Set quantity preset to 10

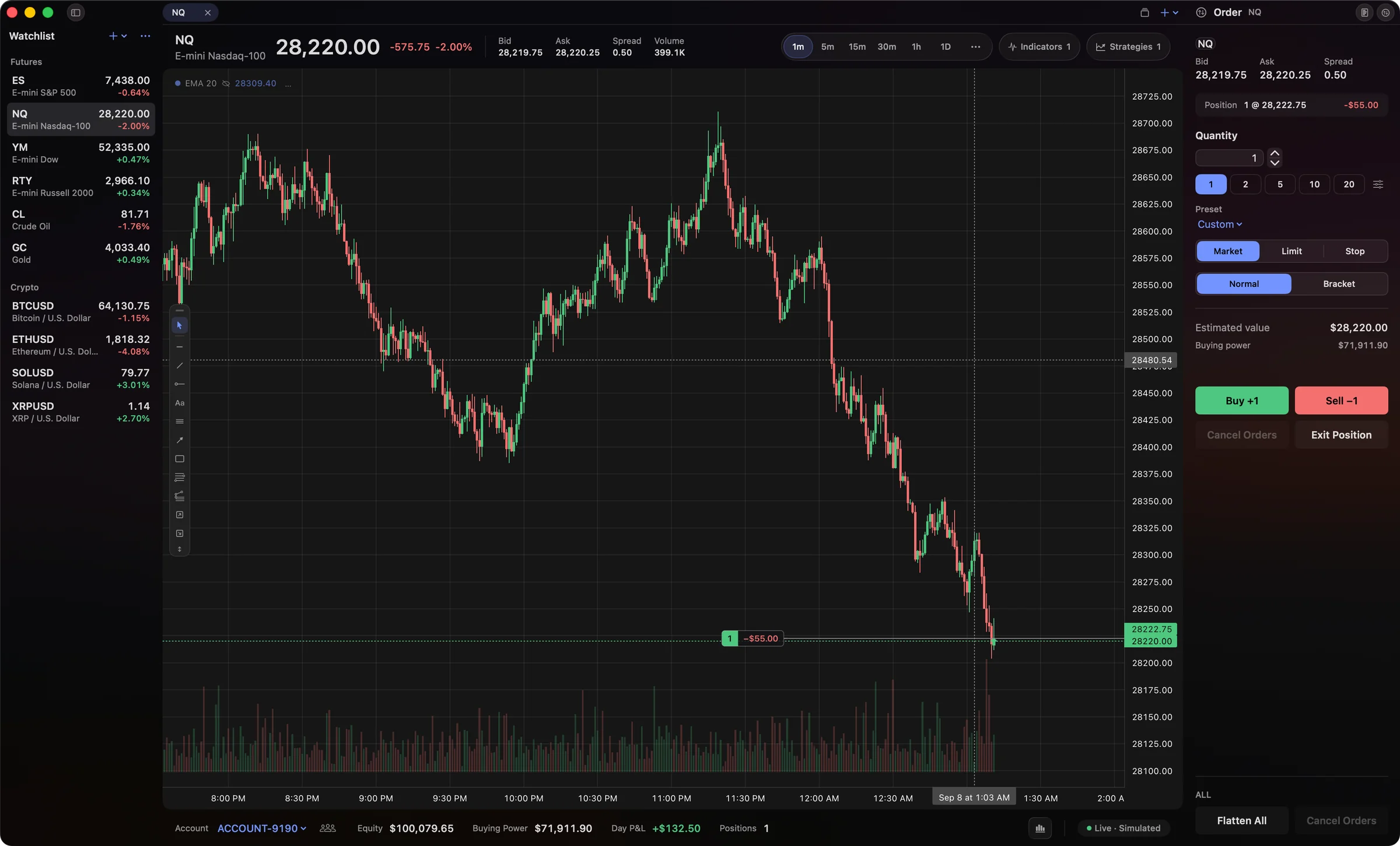(x=1314, y=184)
